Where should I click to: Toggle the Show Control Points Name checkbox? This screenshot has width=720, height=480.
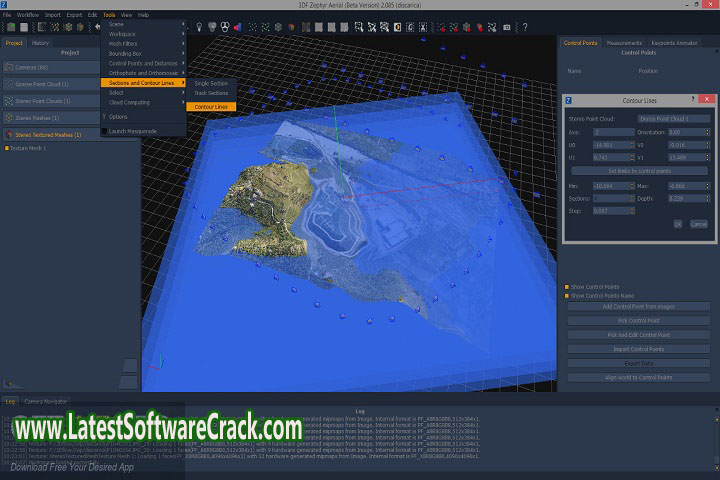(567, 296)
